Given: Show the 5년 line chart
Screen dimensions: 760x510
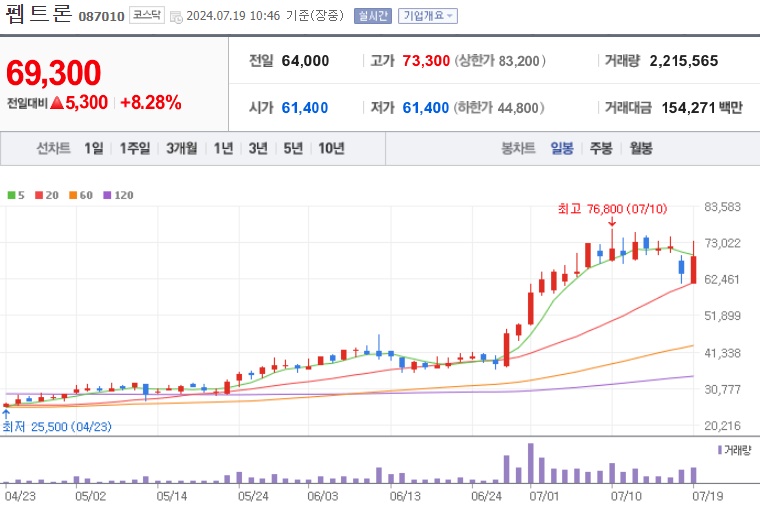Looking at the screenshot, I should point(293,148).
